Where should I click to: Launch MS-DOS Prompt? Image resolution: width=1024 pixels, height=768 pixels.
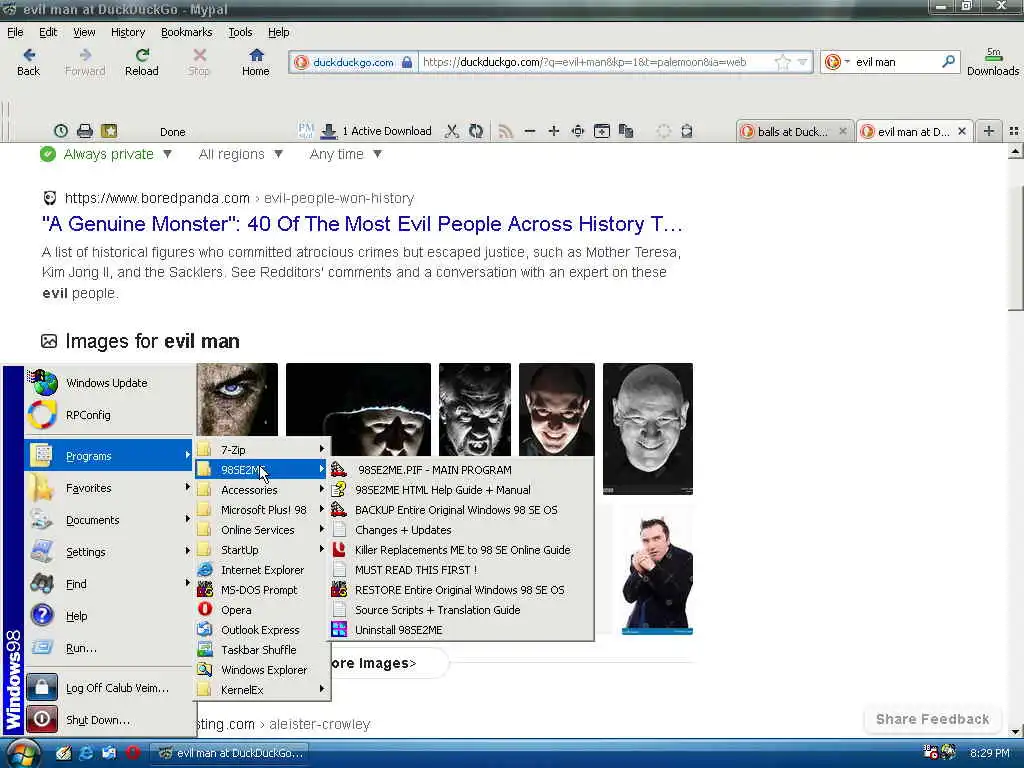click(262, 590)
